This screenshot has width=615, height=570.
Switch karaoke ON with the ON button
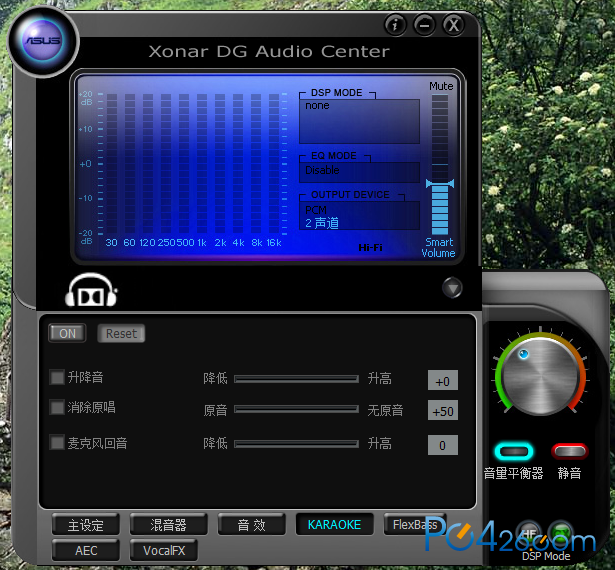(67, 333)
